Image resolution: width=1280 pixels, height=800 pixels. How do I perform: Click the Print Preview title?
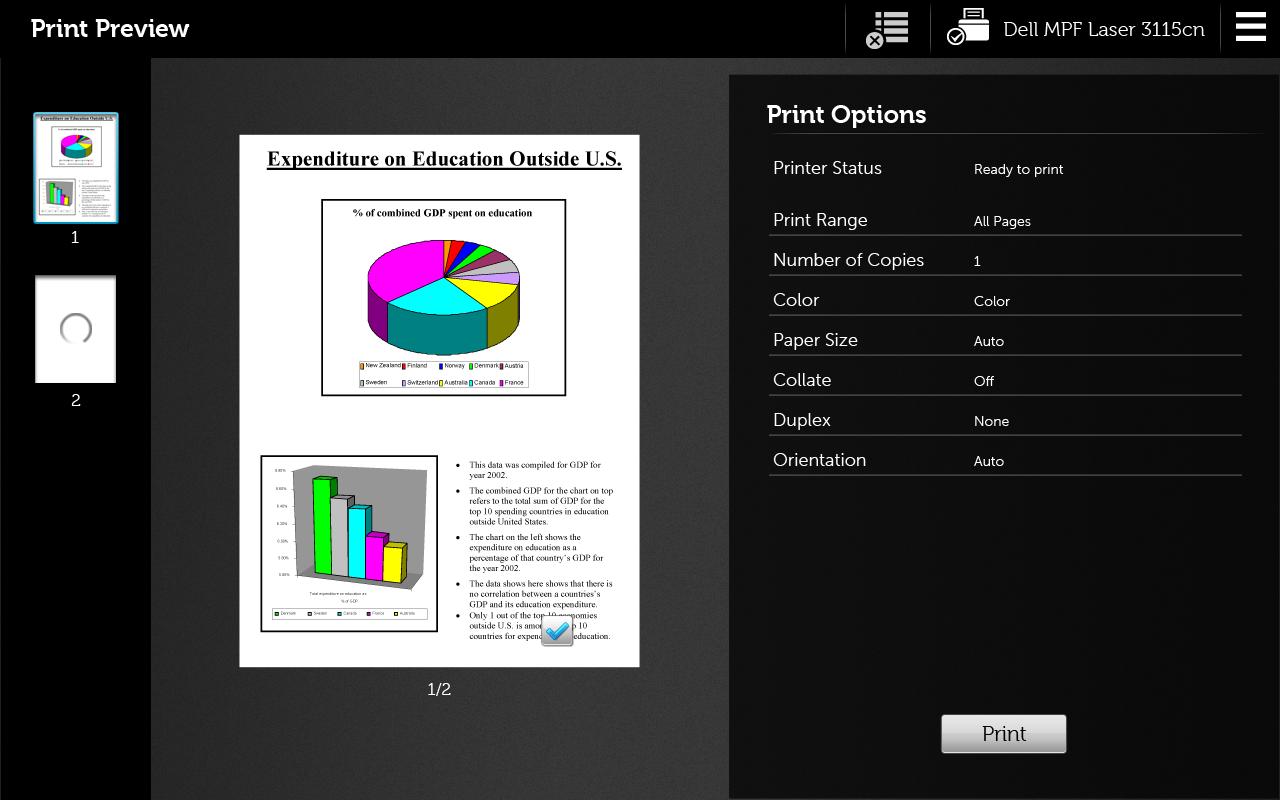click(x=110, y=28)
